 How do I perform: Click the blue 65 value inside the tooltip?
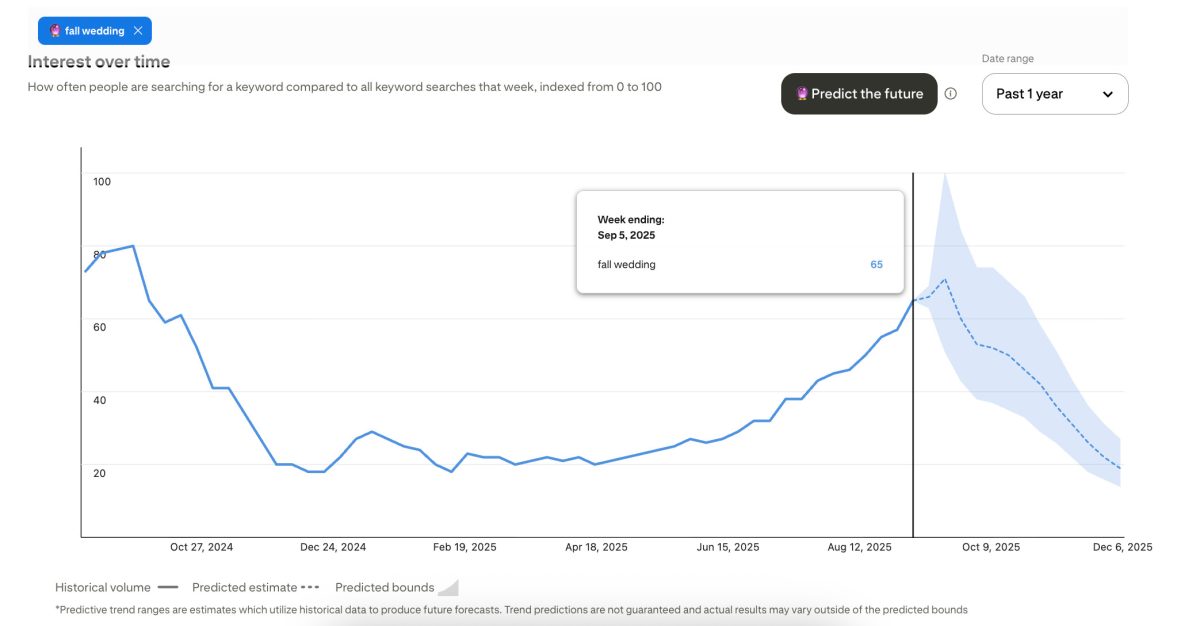click(x=875, y=264)
